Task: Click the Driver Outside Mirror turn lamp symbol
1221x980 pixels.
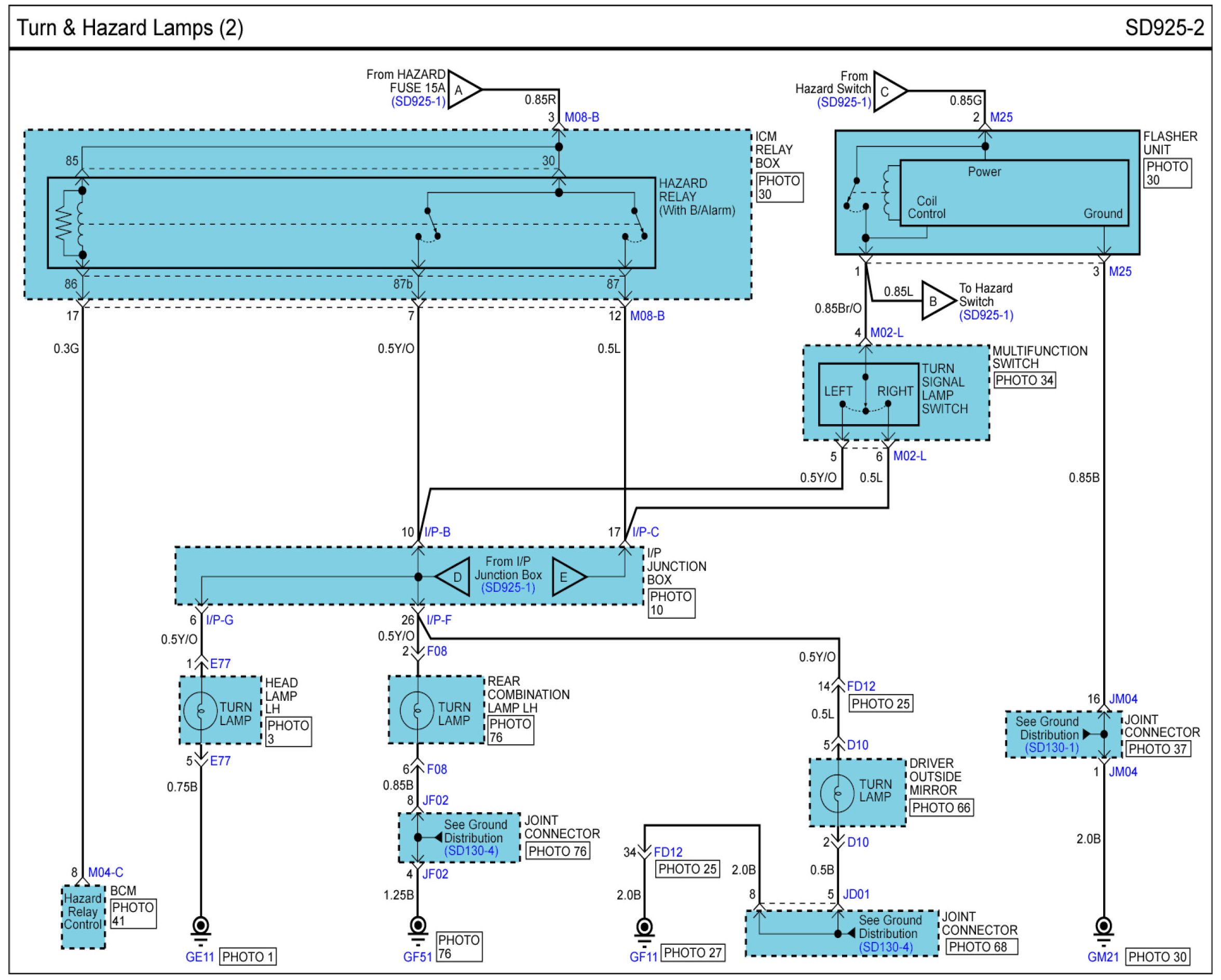Action: 837,793
